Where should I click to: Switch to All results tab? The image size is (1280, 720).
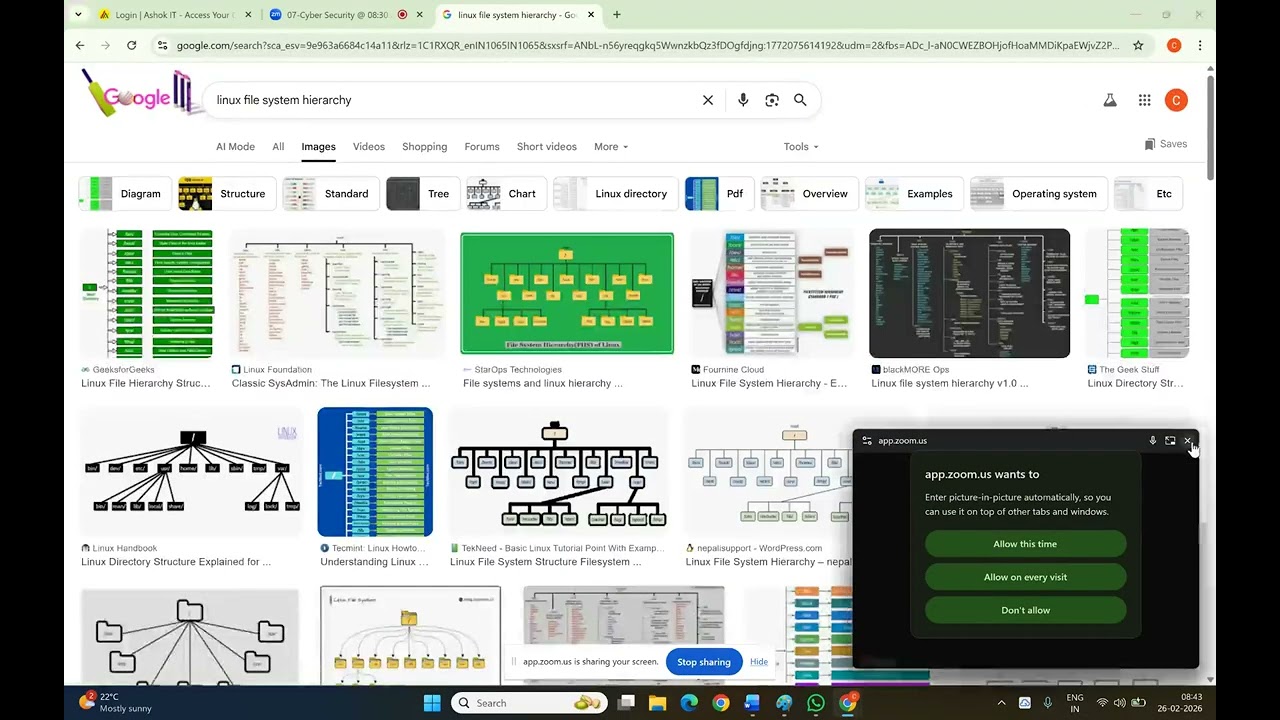278,147
